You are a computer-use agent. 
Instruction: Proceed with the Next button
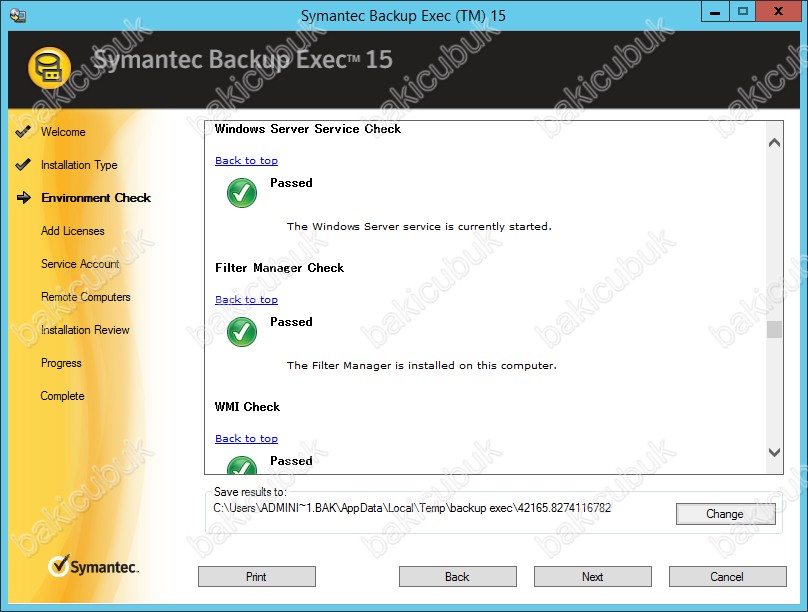click(593, 576)
